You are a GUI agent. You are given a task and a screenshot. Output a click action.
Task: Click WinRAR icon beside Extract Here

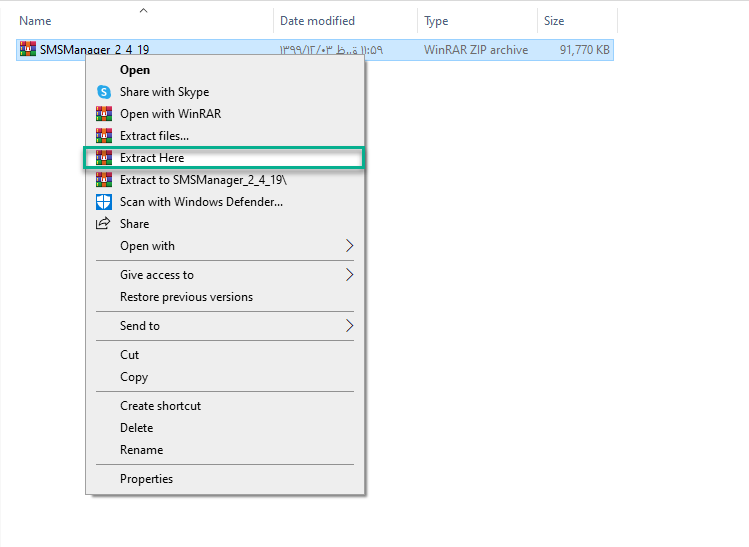click(x=104, y=158)
